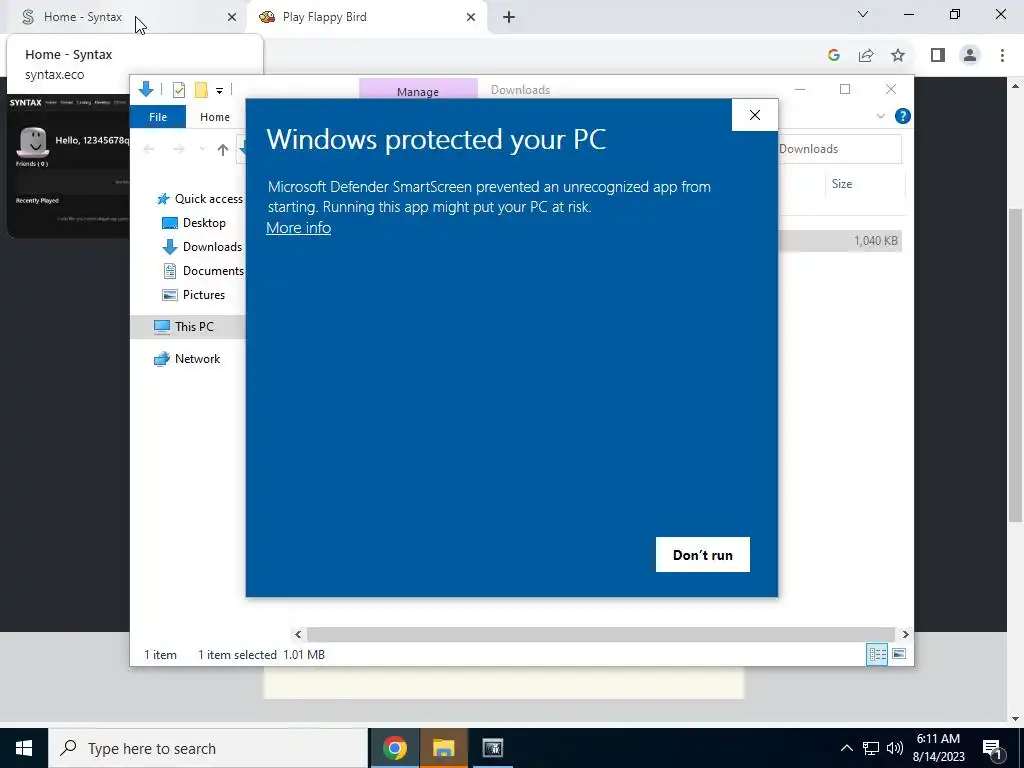Image resolution: width=1024 pixels, height=768 pixels.
Task: Open the clock showing 6:11 AM
Action: tap(938, 748)
